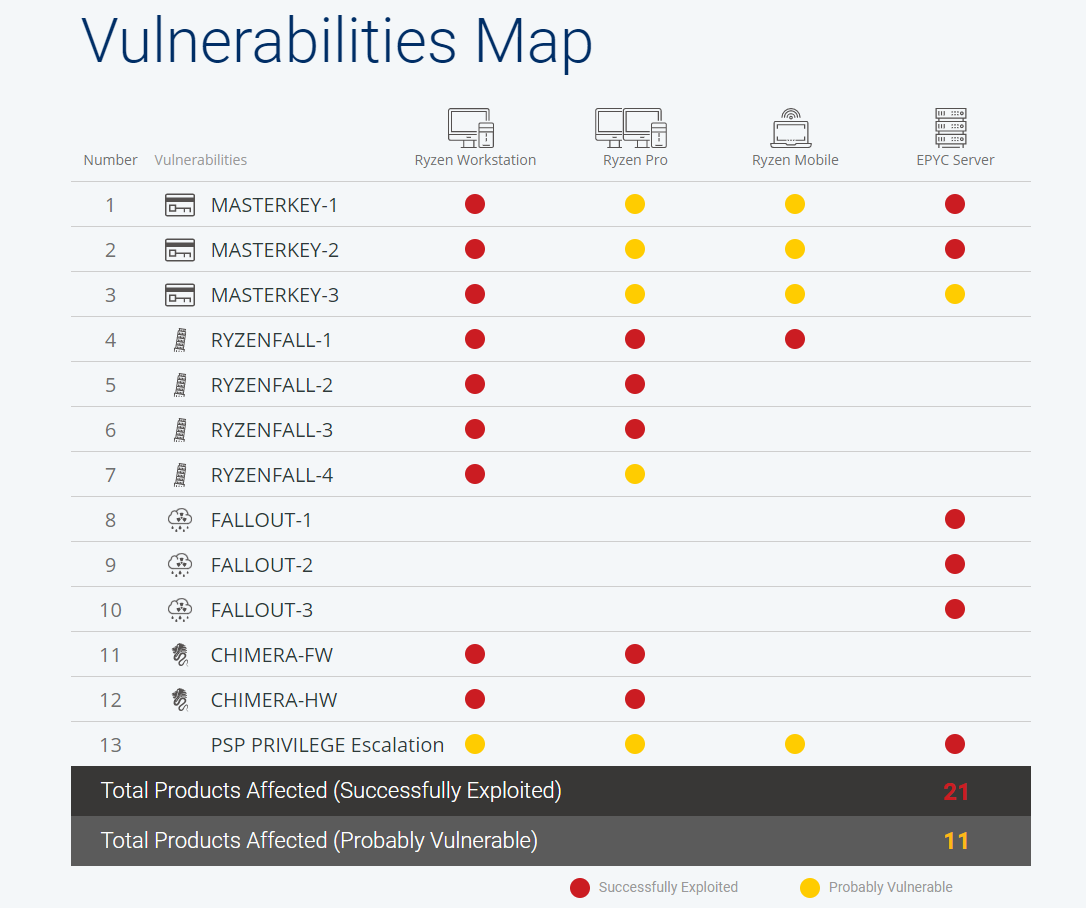The image size is (1086, 908).
Task: Click red dot for RYZENFALL-1 Ryzen Mobile
Action: [795, 339]
